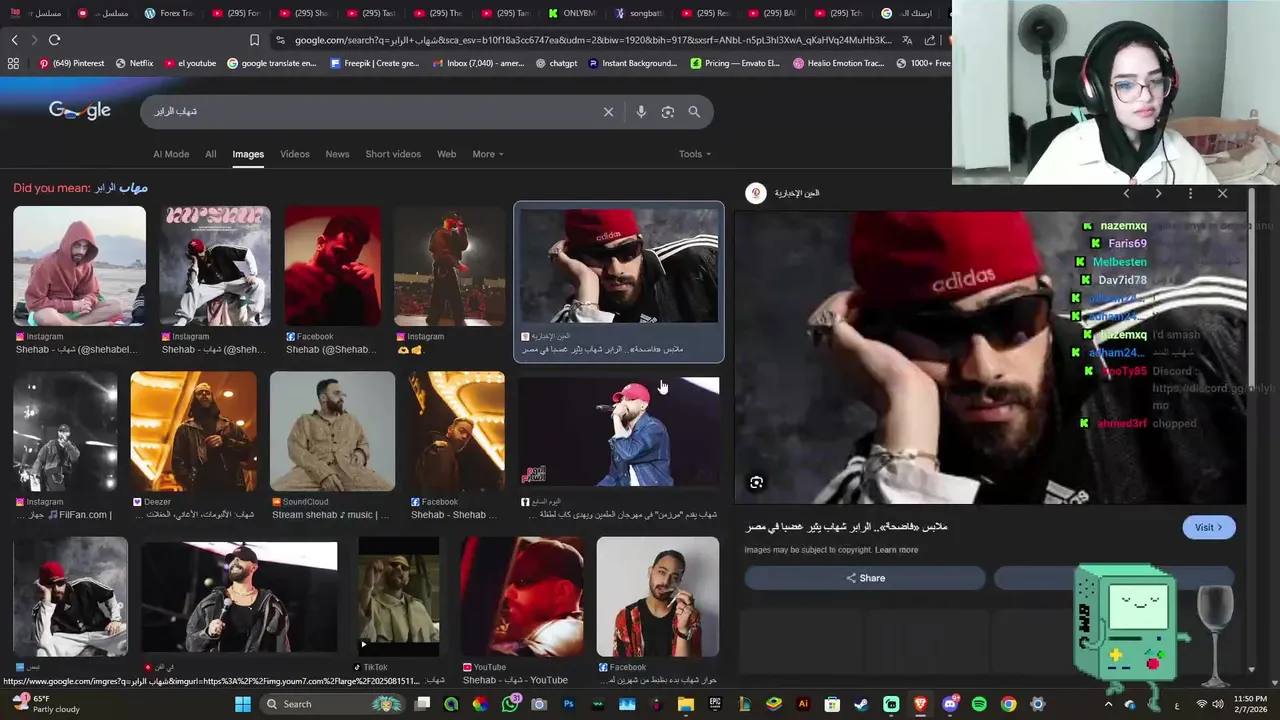The image size is (1280, 720).
Task: Click the Windows Start button
Action: click(x=242, y=704)
